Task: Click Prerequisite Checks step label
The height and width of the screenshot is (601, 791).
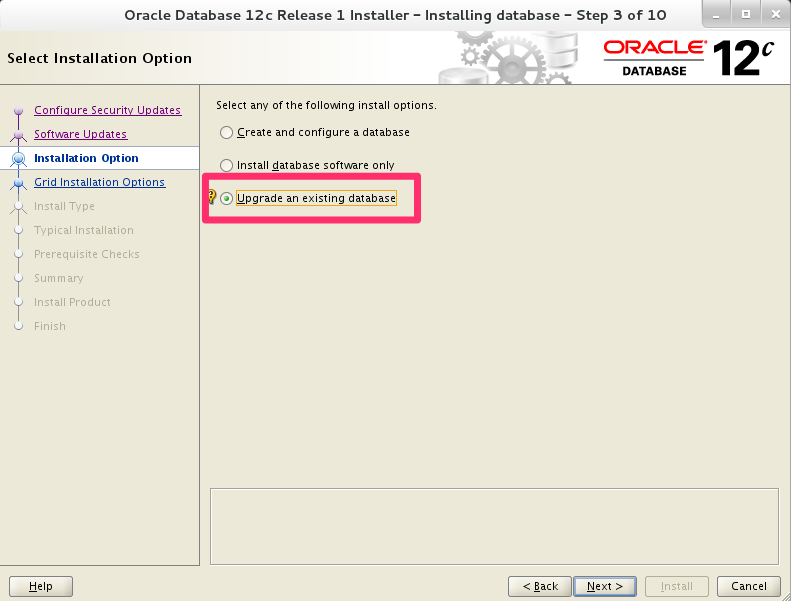Action: tap(86, 254)
